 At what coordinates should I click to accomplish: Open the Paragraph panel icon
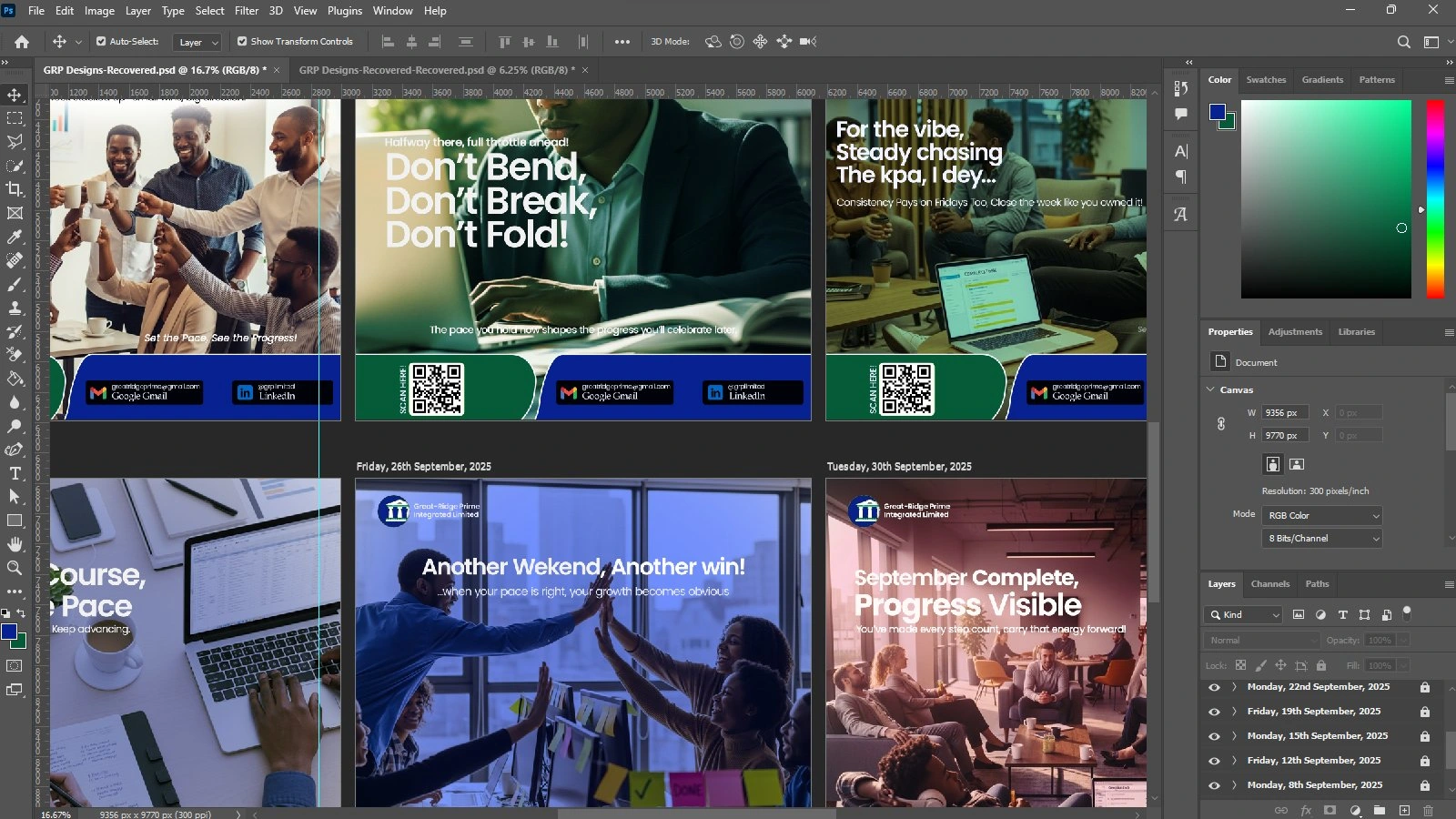coord(1181,177)
